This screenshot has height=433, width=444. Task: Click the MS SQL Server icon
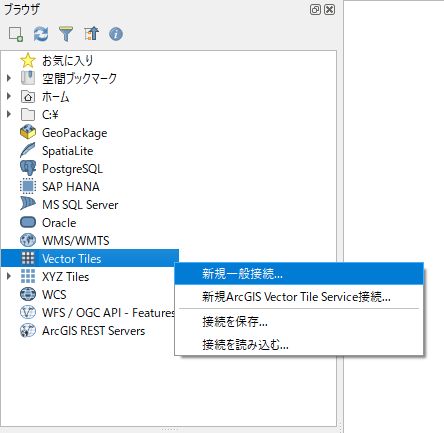coord(28,204)
